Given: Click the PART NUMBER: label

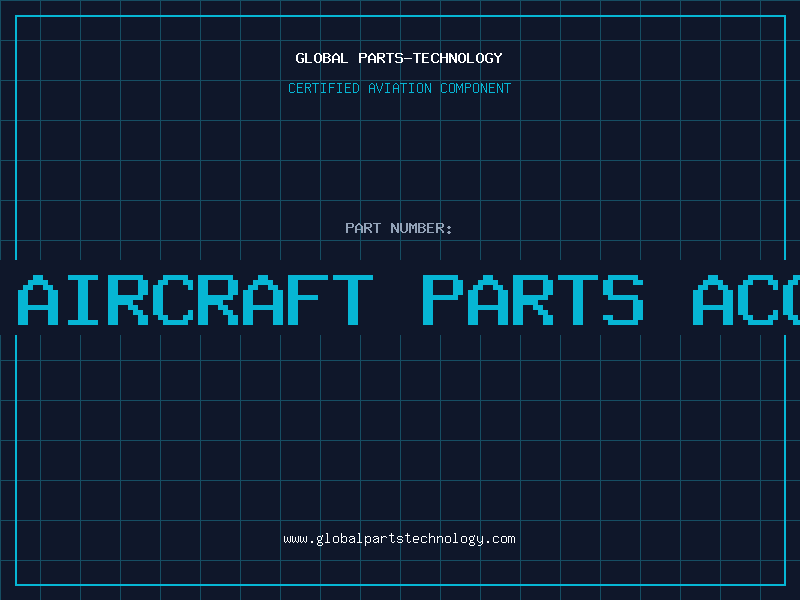Looking at the screenshot, I should [x=399, y=228].
